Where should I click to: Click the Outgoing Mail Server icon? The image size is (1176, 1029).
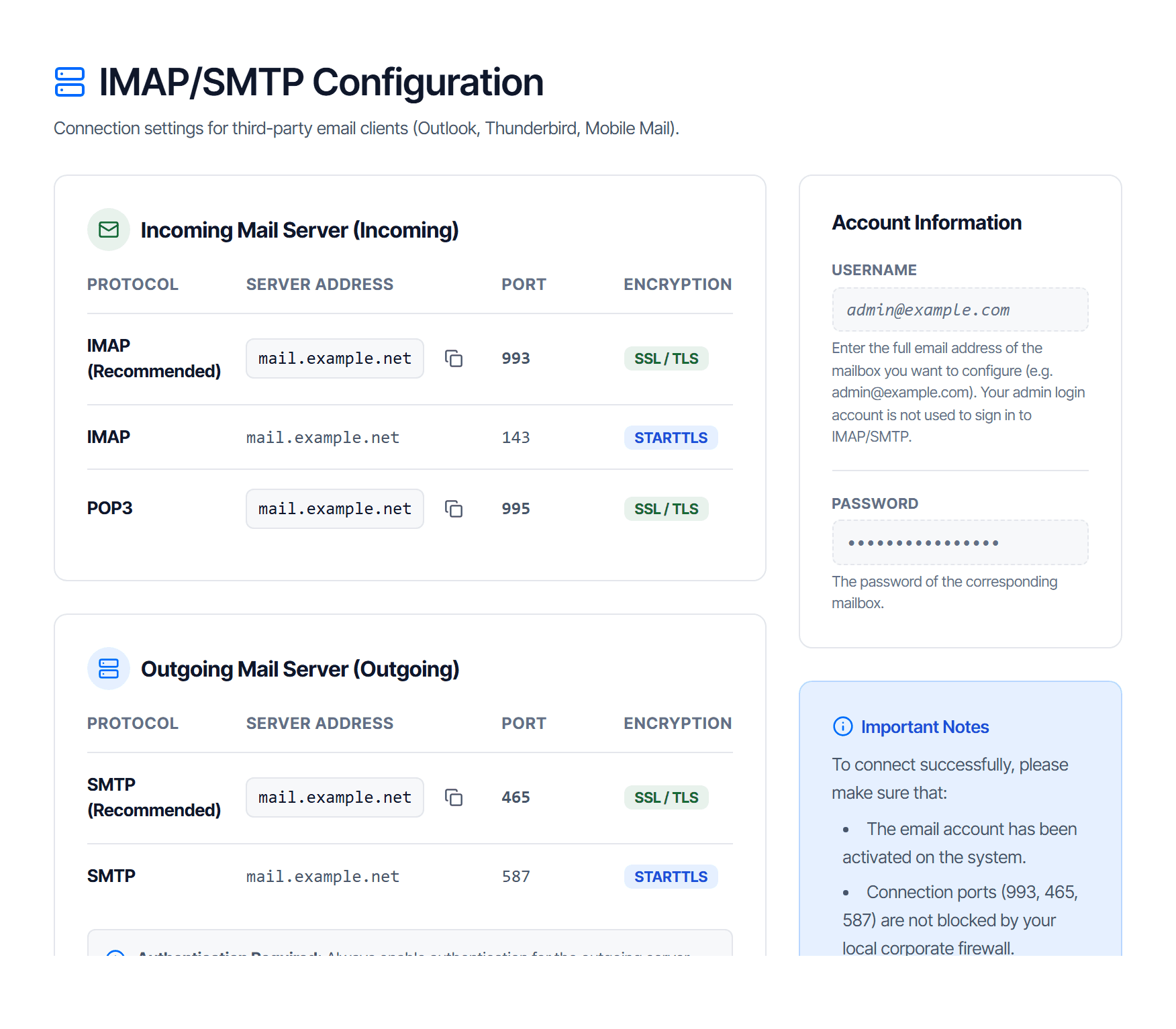(x=109, y=669)
